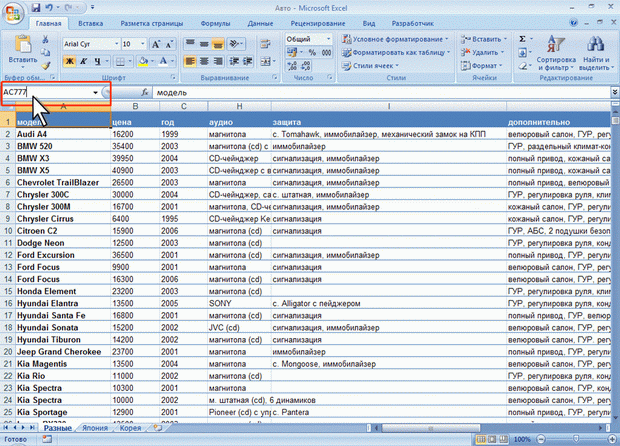
Task: Align text to top of cell
Action: 190,43
